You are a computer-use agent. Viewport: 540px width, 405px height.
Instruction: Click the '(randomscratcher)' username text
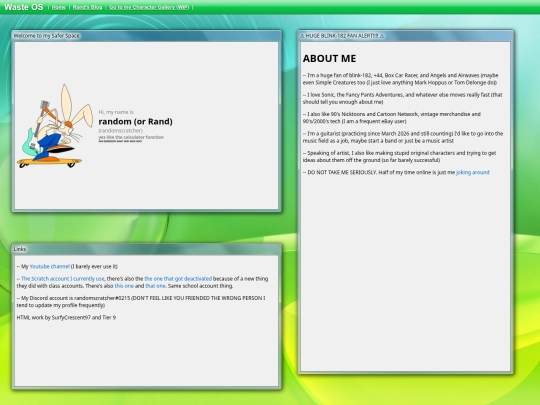[121, 130]
